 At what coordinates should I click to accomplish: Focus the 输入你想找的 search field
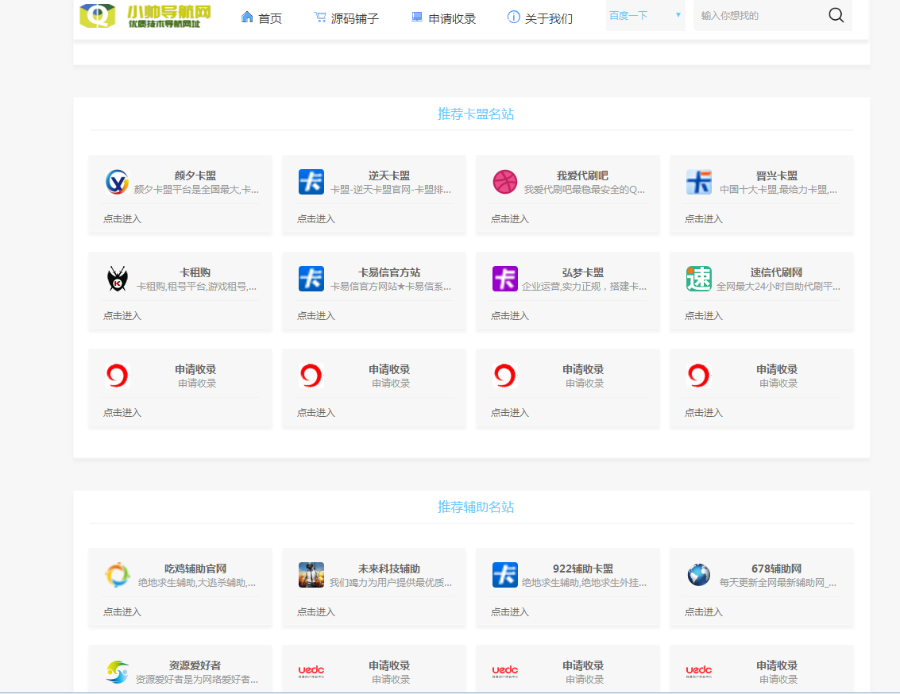[x=758, y=15]
